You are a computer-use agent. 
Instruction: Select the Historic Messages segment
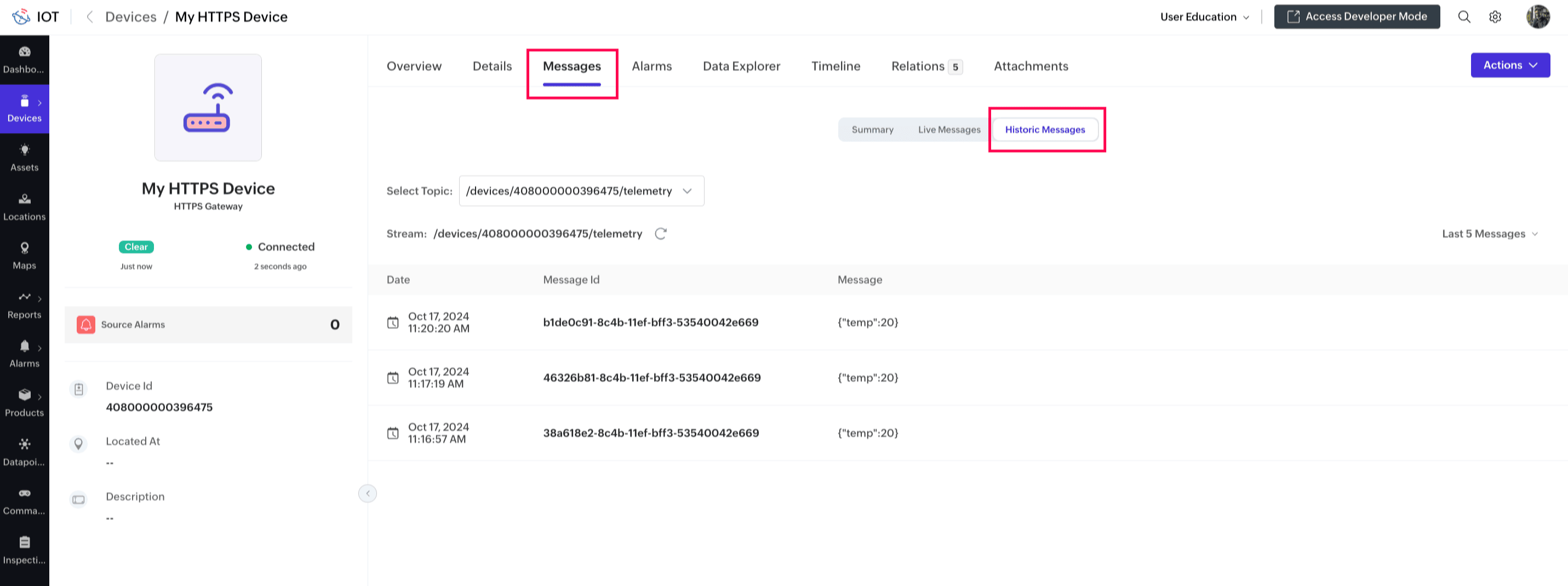(1045, 130)
